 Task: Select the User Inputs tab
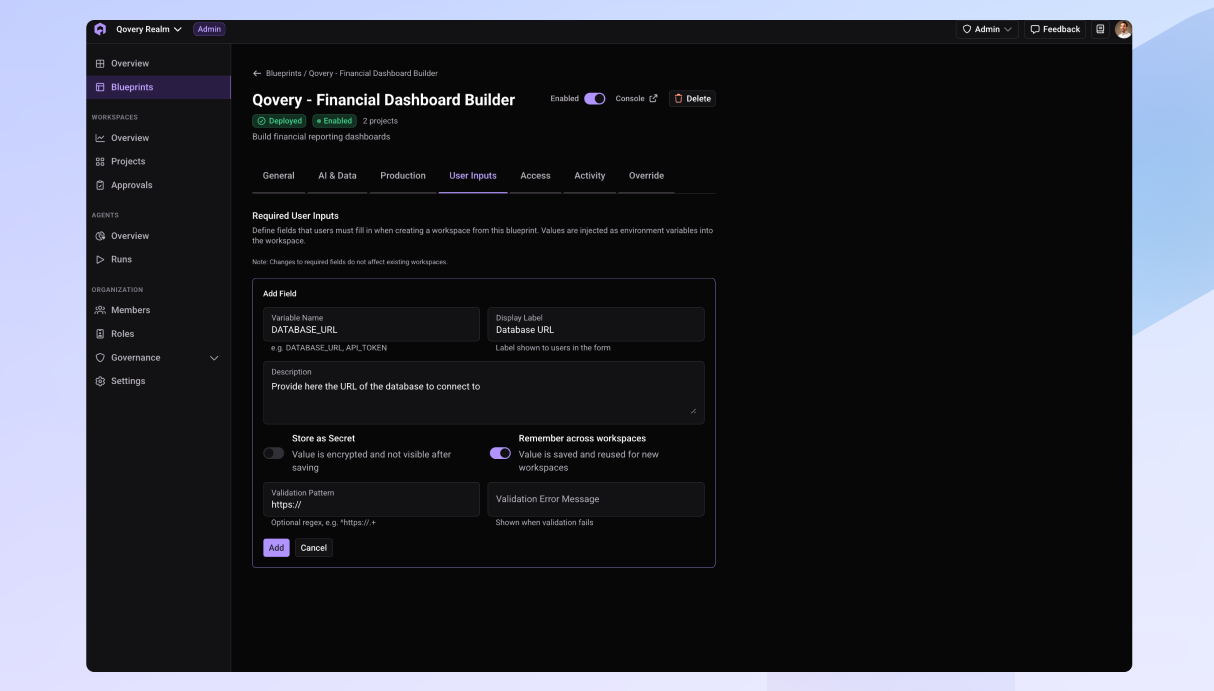(473, 176)
